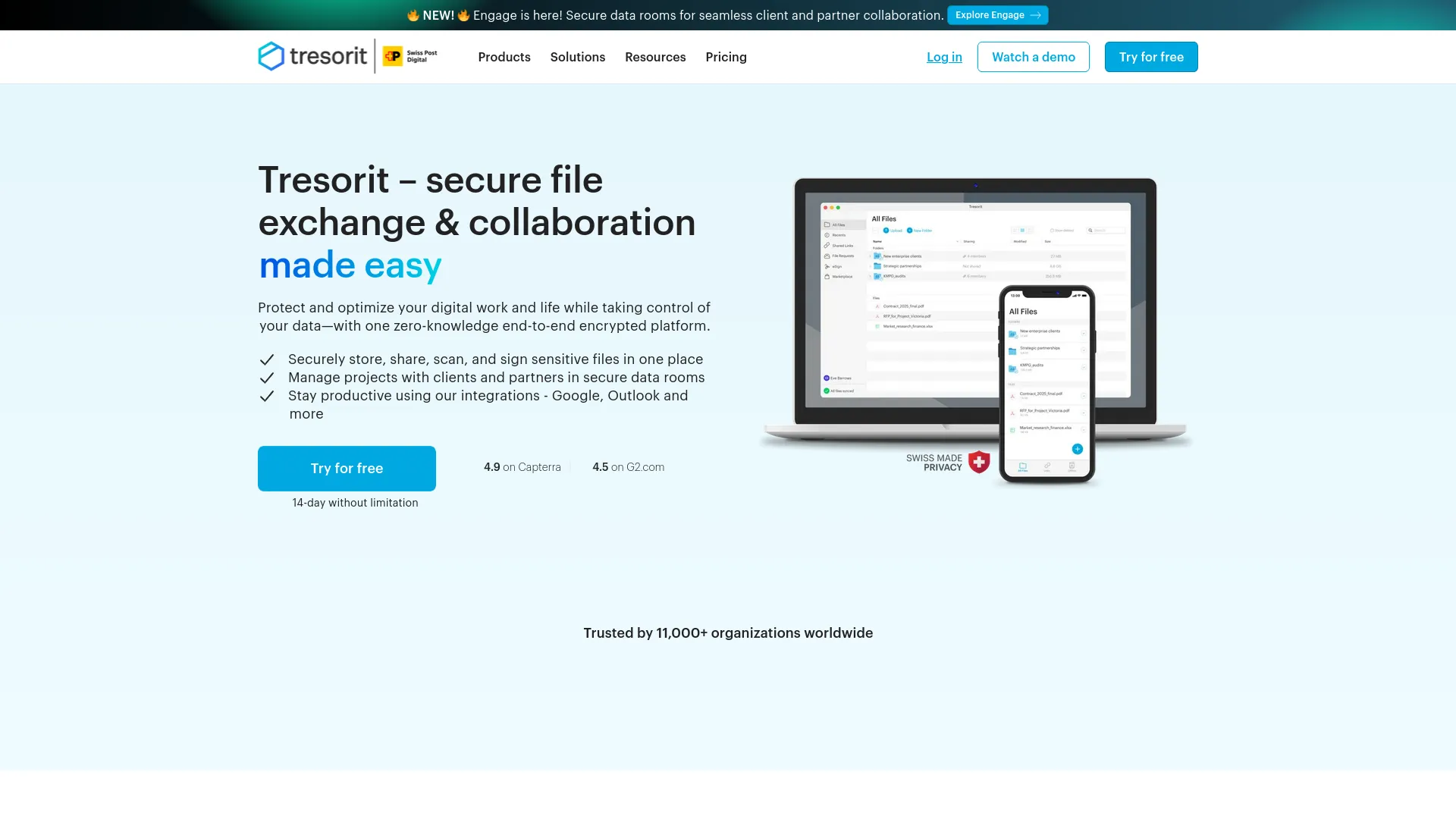1456x819 pixels.
Task: Click the 'Manage projects with clients and partners' line
Action: tap(496, 378)
